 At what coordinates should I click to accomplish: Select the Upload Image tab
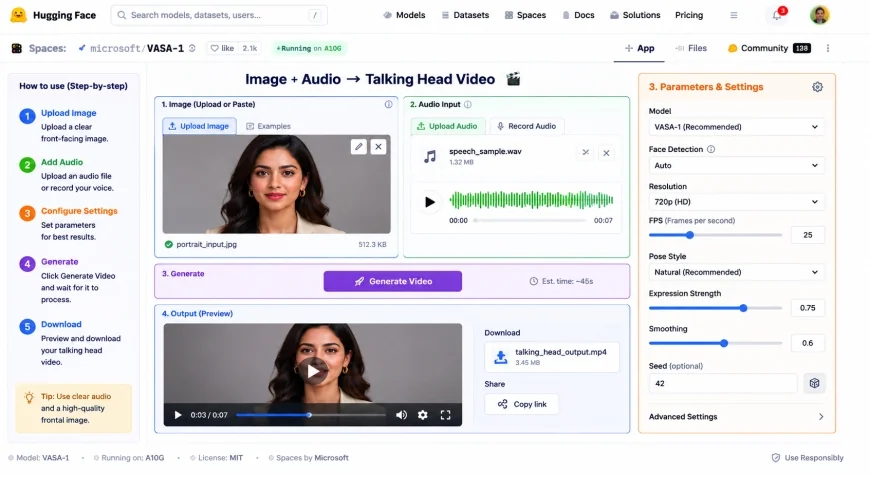click(199, 126)
